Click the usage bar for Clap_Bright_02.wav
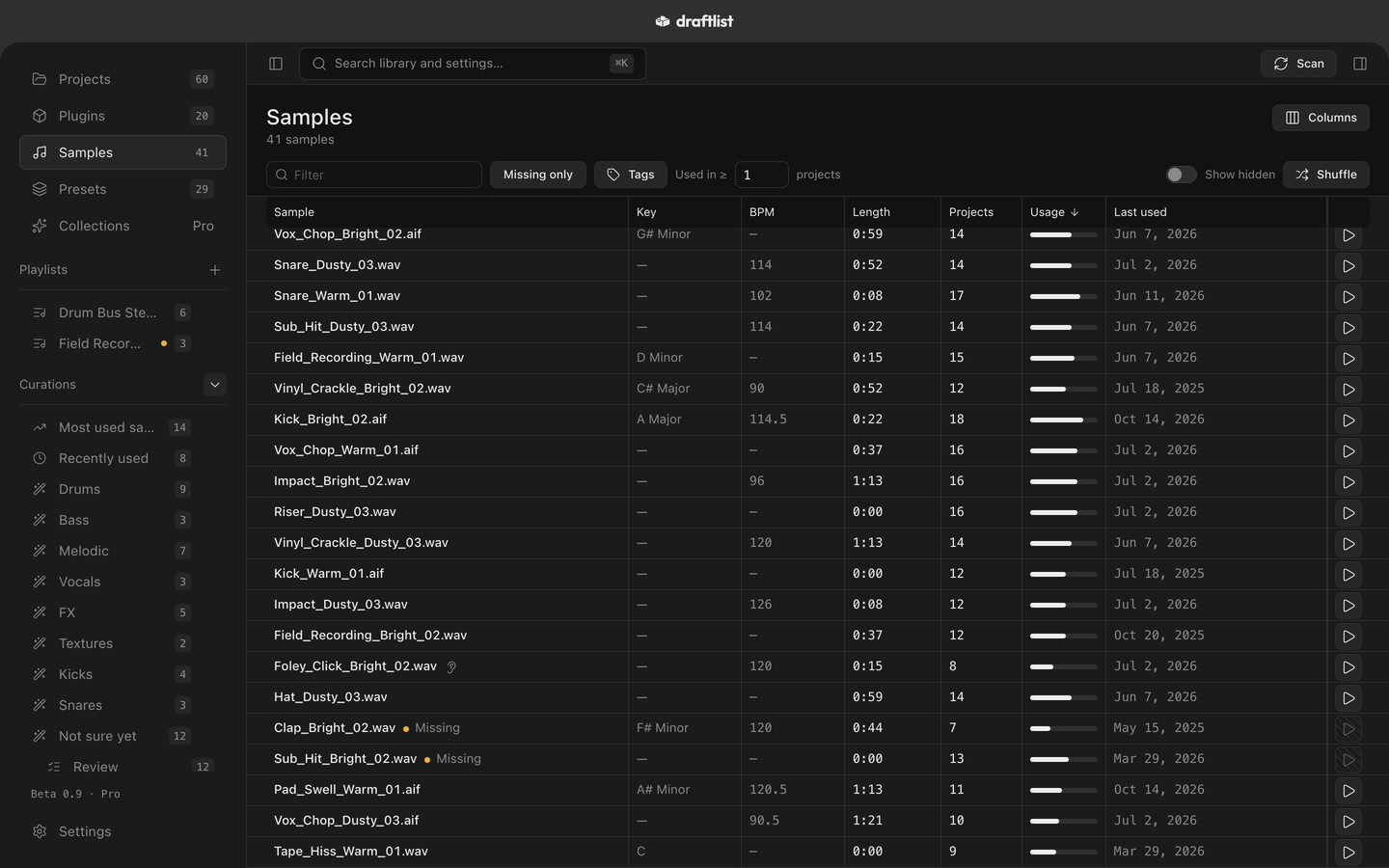Viewport: 1389px width, 868px height. [x=1064, y=729]
